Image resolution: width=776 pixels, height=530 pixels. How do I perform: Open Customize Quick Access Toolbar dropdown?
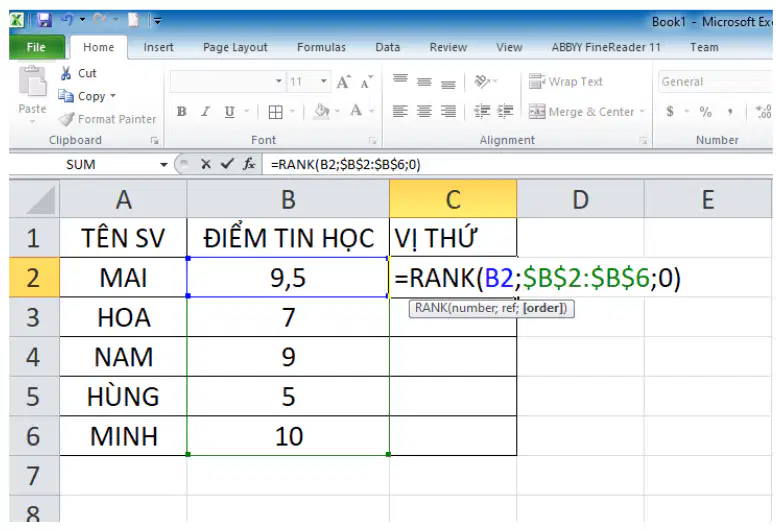pyautogui.click(x=157, y=21)
